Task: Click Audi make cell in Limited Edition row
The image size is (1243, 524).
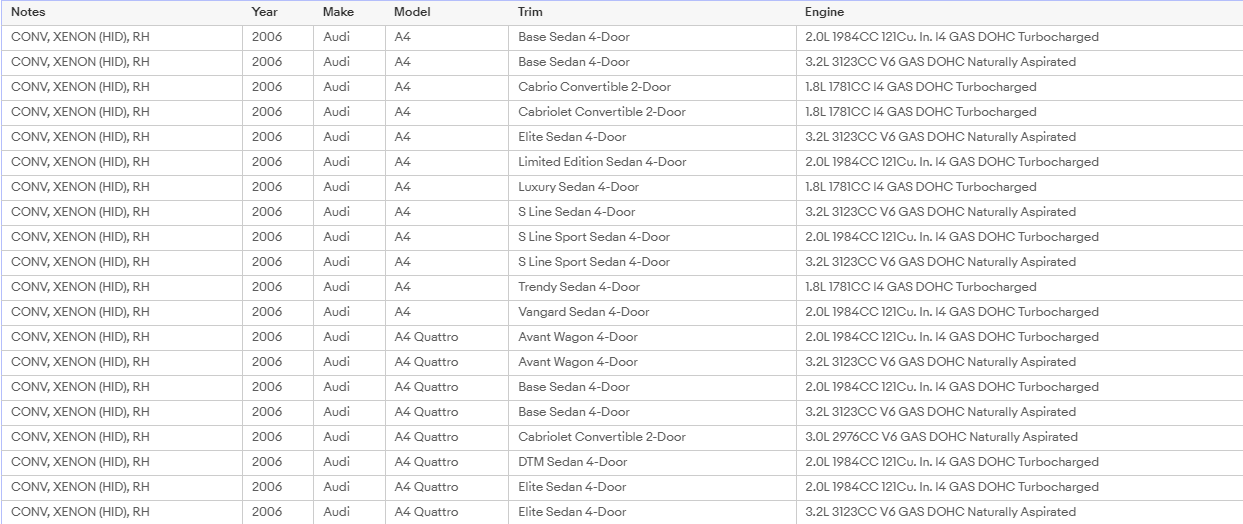Action: (348, 162)
